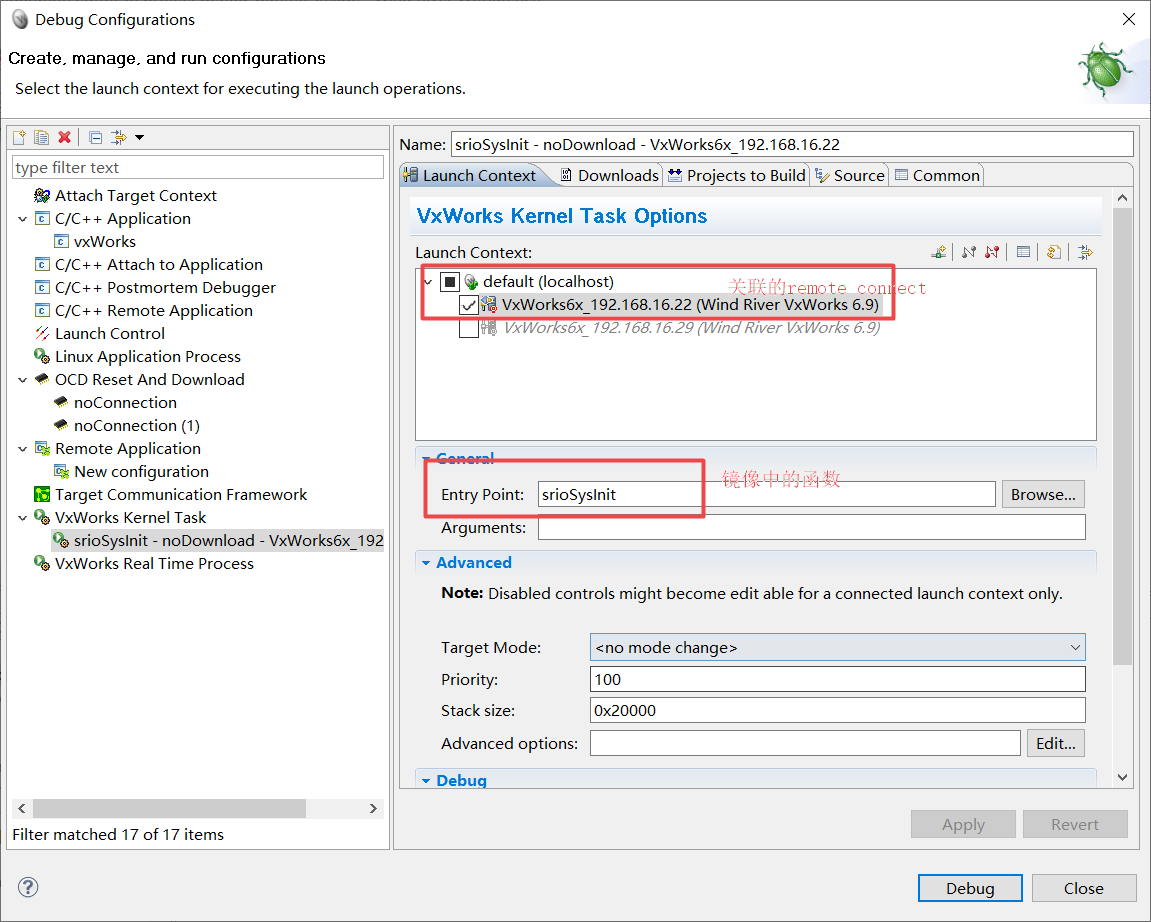Open the Source tab
The image size is (1151, 922).
[x=858, y=174]
